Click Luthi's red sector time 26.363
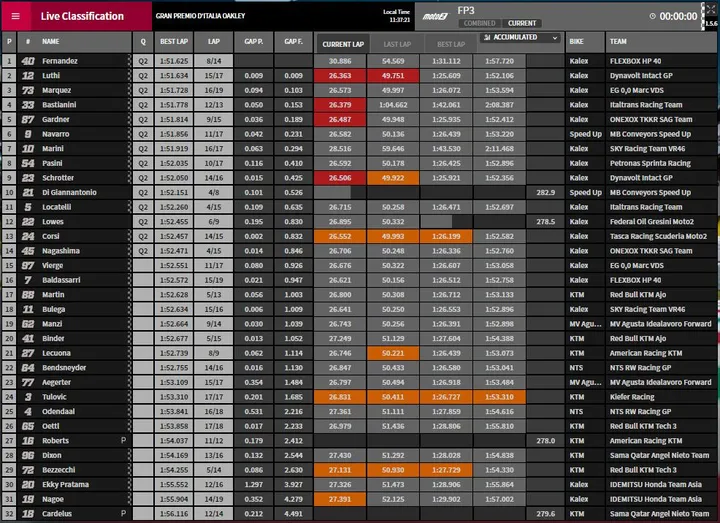Viewport: 720px width, 523px height. tap(340, 76)
